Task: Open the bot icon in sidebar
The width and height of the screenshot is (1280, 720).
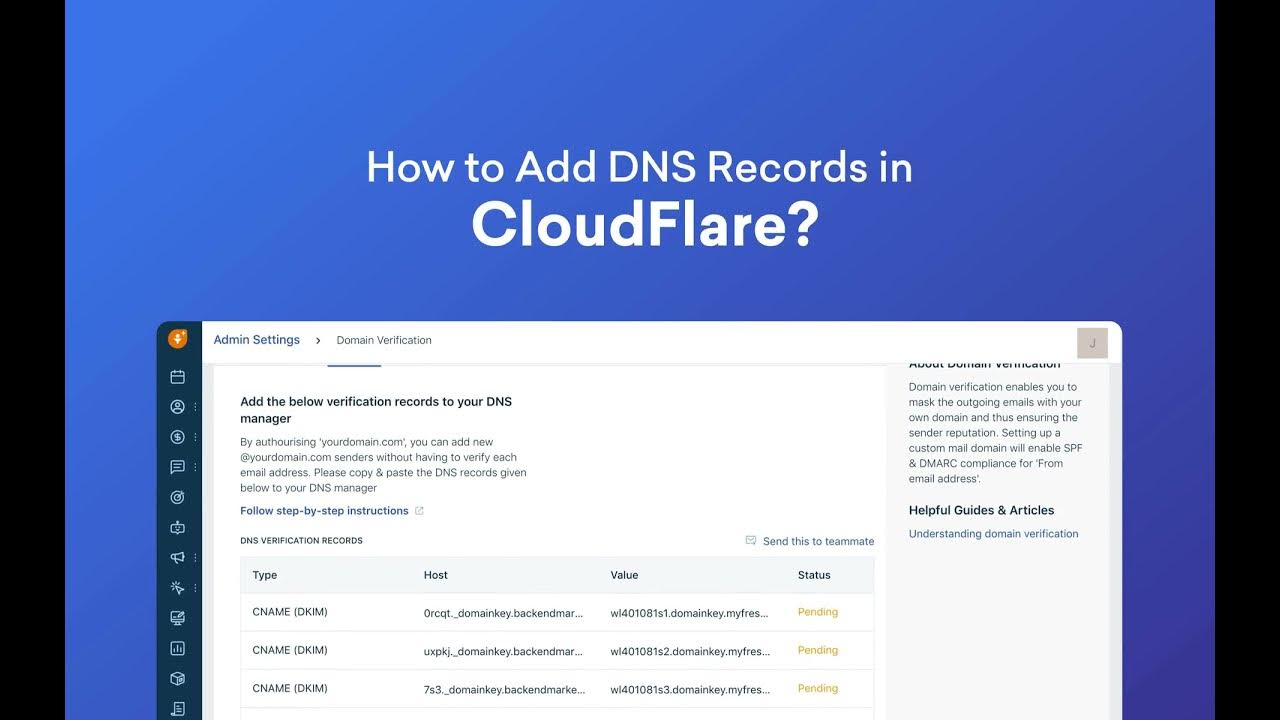Action: tap(178, 527)
